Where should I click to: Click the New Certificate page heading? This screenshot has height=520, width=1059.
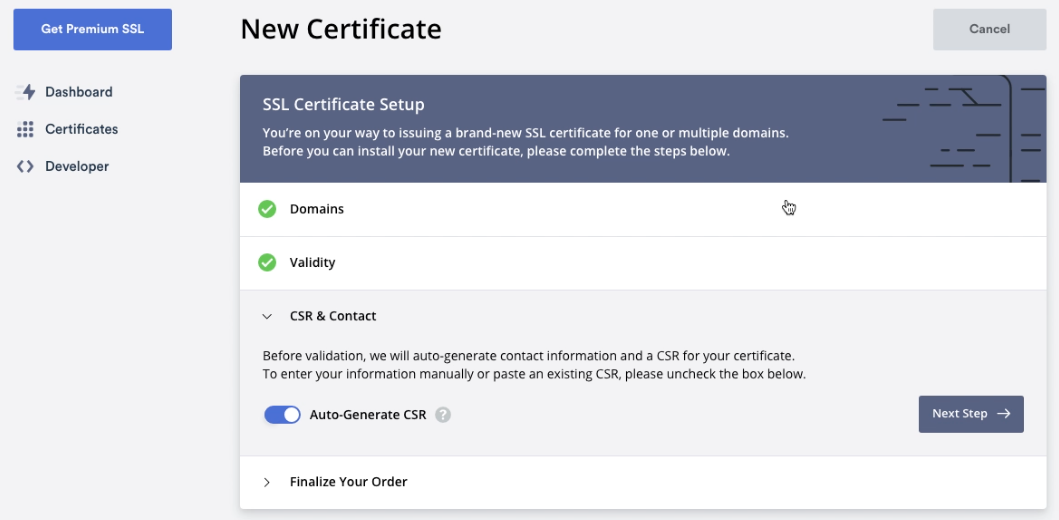(x=341, y=30)
